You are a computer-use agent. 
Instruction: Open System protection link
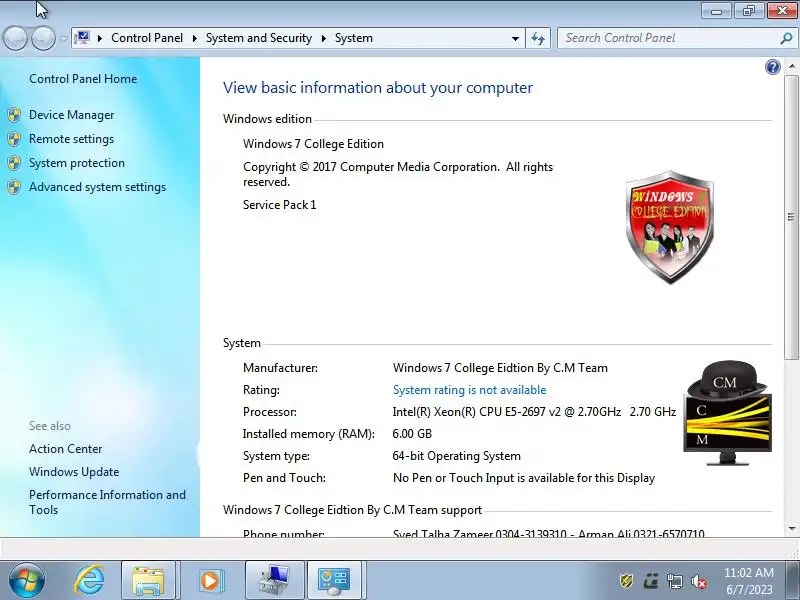click(77, 163)
